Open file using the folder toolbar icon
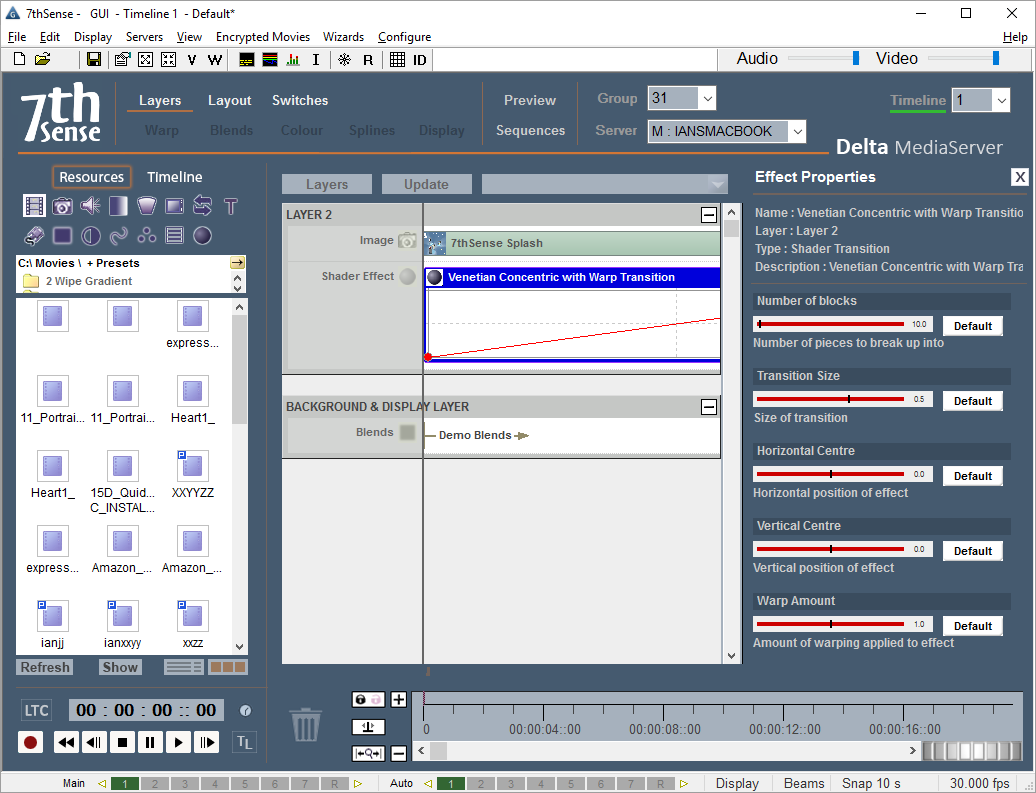Screen dimensions: 1036x793 pyautogui.click(x=42, y=59)
